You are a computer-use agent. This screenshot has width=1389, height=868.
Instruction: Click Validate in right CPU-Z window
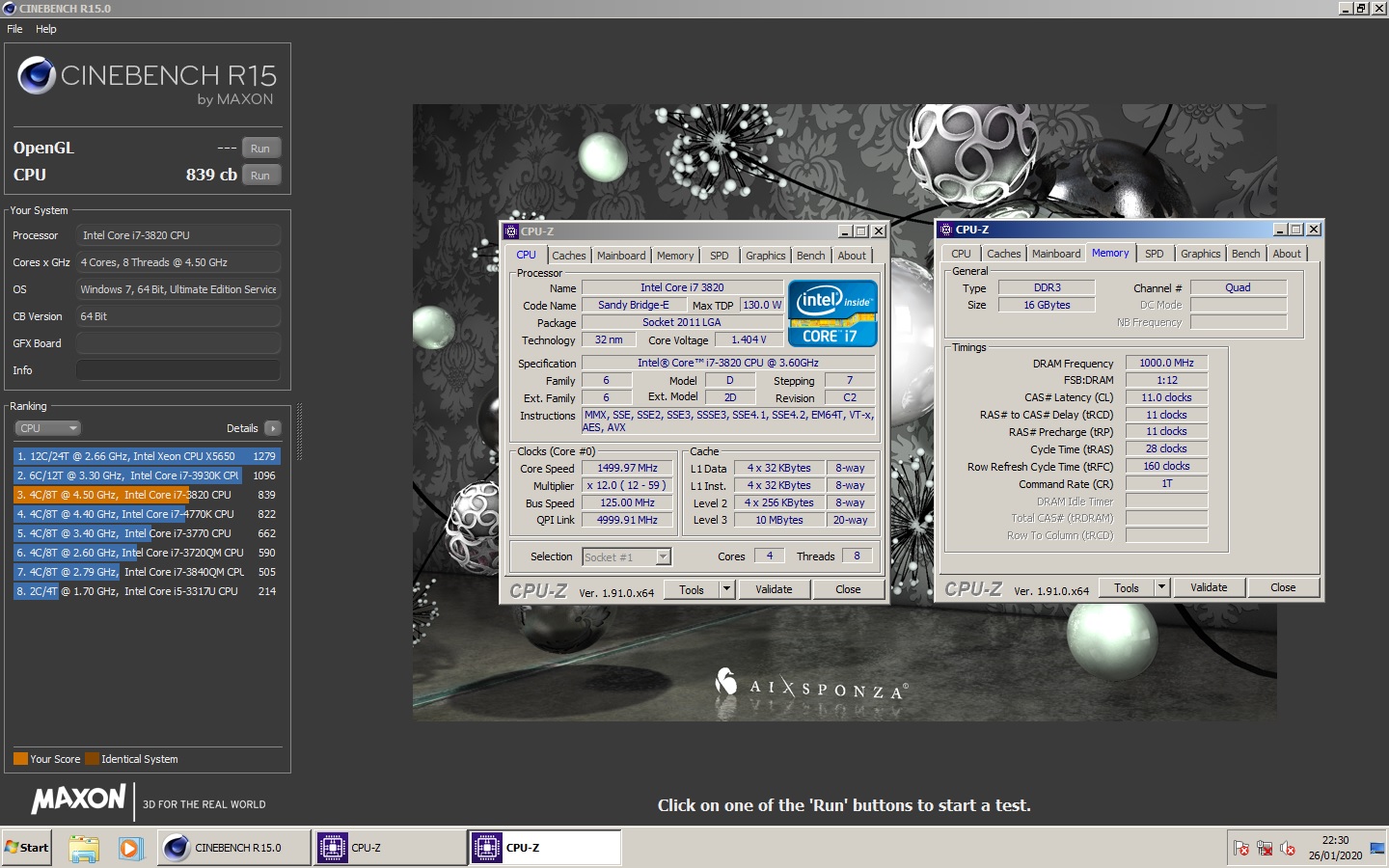[1209, 587]
